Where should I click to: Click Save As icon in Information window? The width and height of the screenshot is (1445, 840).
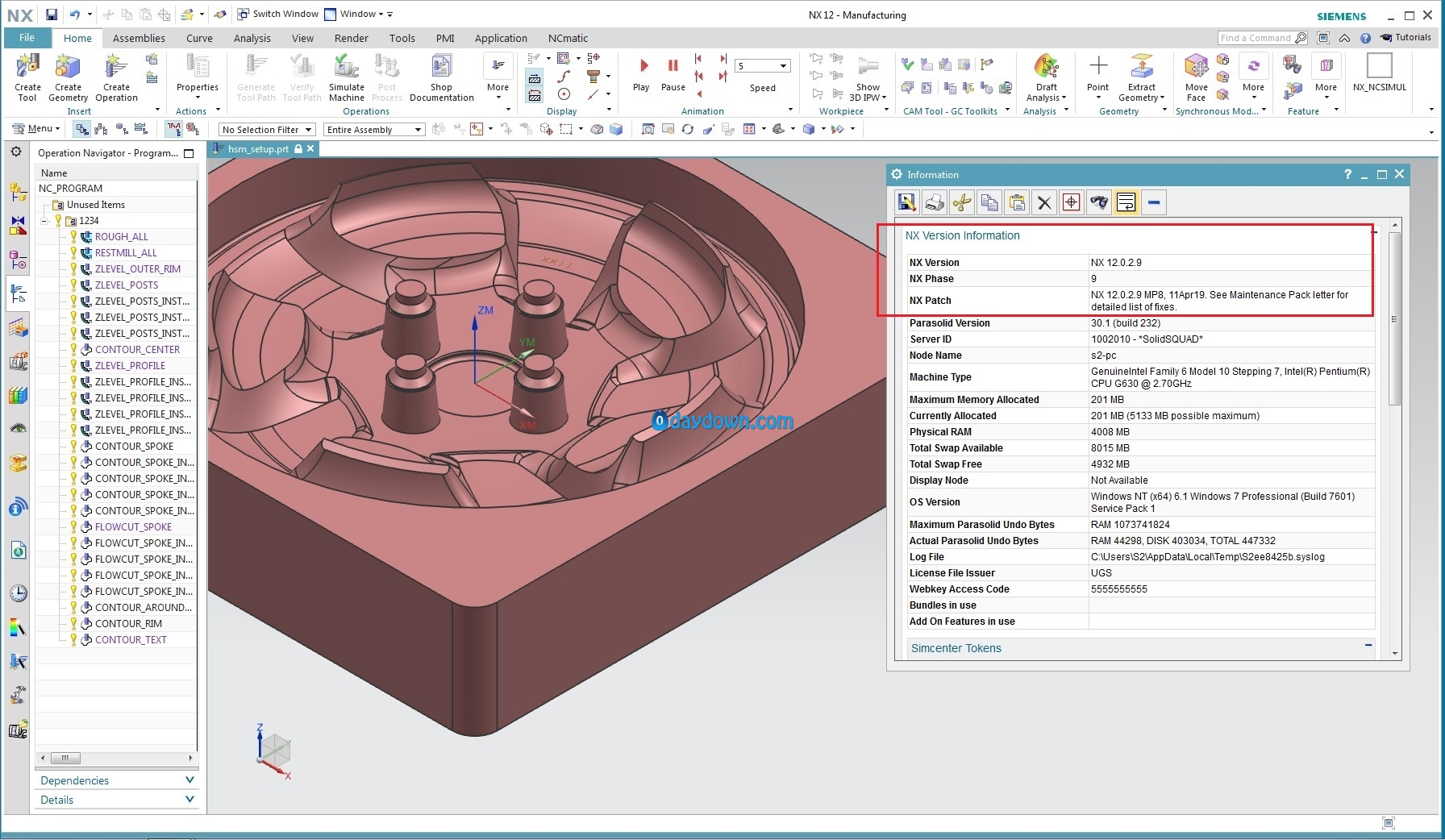[907, 202]
